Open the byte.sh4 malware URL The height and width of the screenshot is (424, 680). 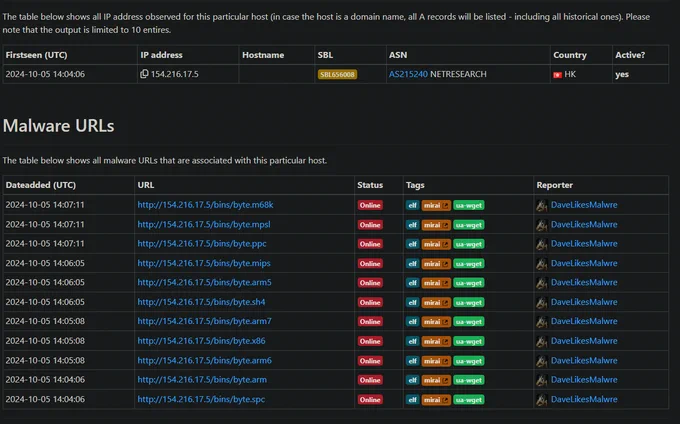point(202,302)
